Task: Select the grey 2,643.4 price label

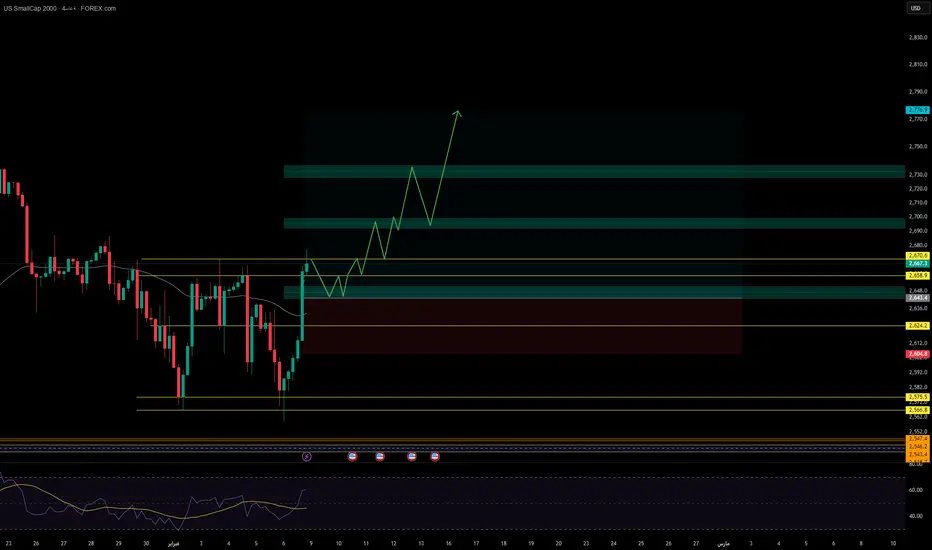Action: click(x=918, y=298)
